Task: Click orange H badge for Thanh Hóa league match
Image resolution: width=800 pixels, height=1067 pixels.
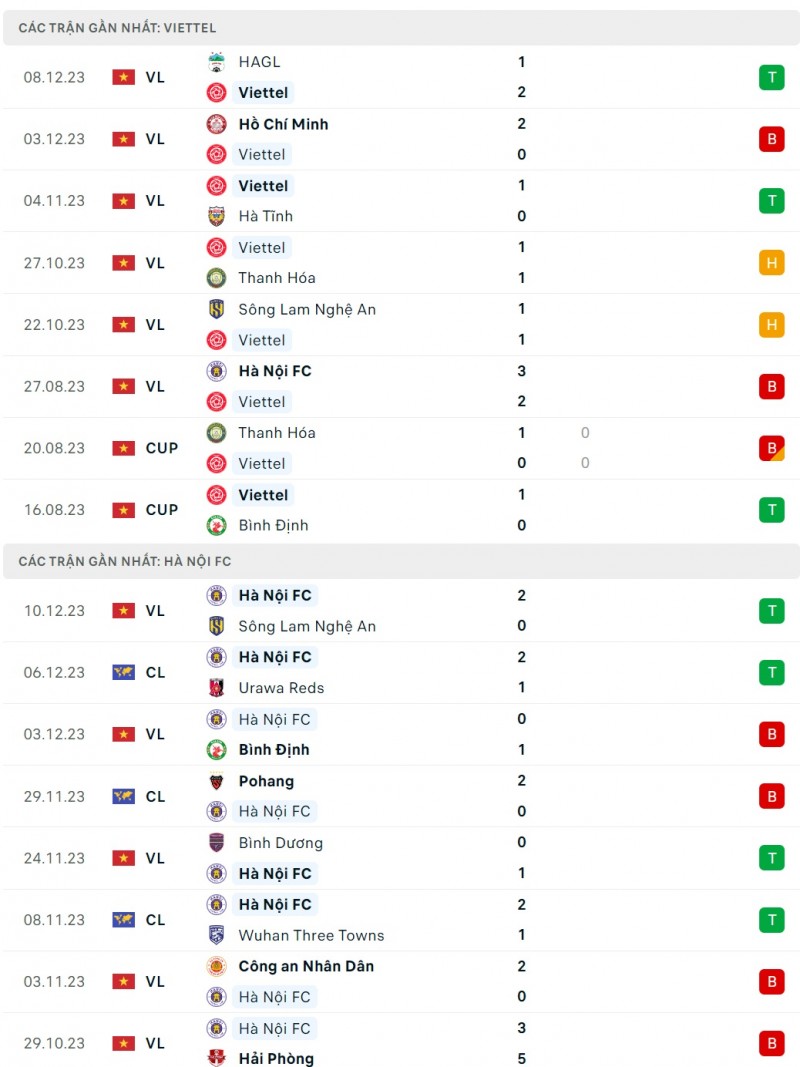Action: point(771,263)
